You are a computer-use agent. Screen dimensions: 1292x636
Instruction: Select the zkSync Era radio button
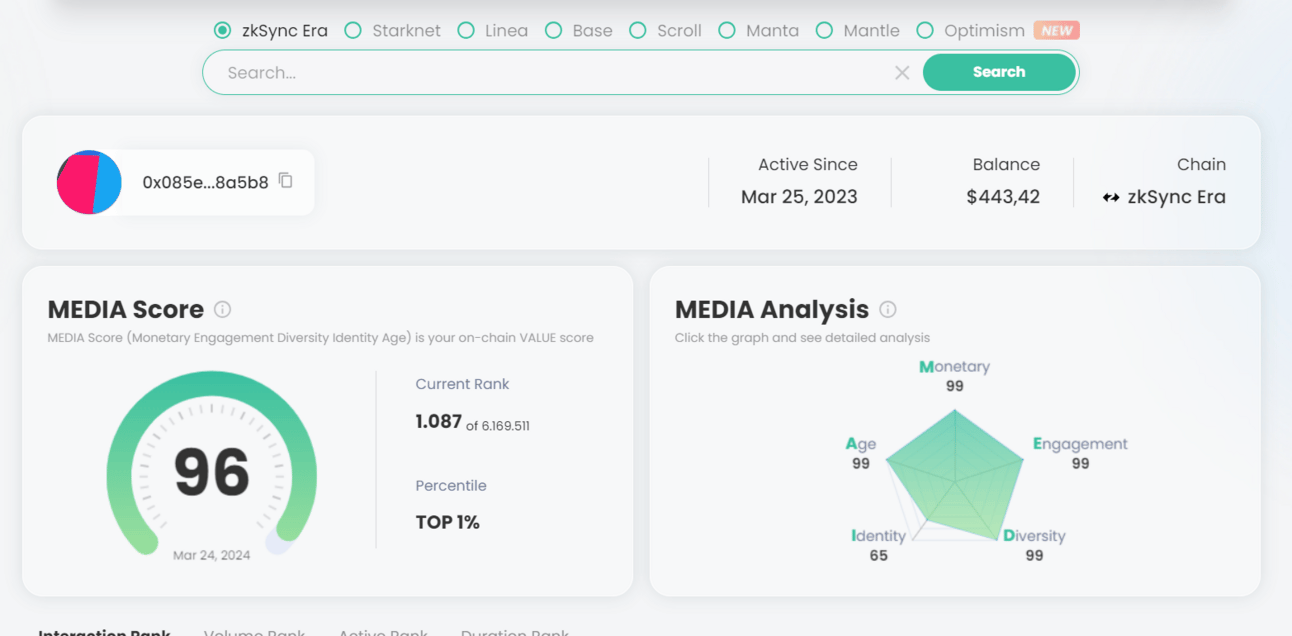[223, 30]
